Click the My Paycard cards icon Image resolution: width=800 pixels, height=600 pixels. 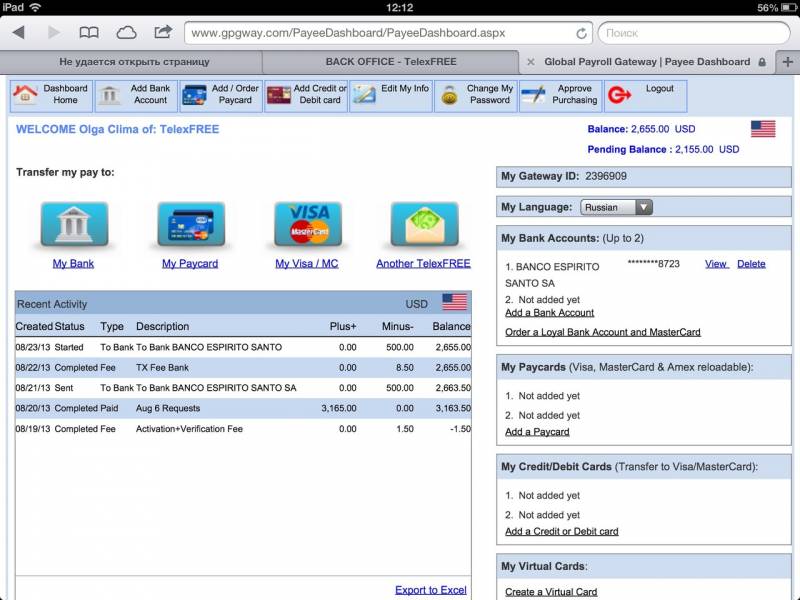pos(190,224)
